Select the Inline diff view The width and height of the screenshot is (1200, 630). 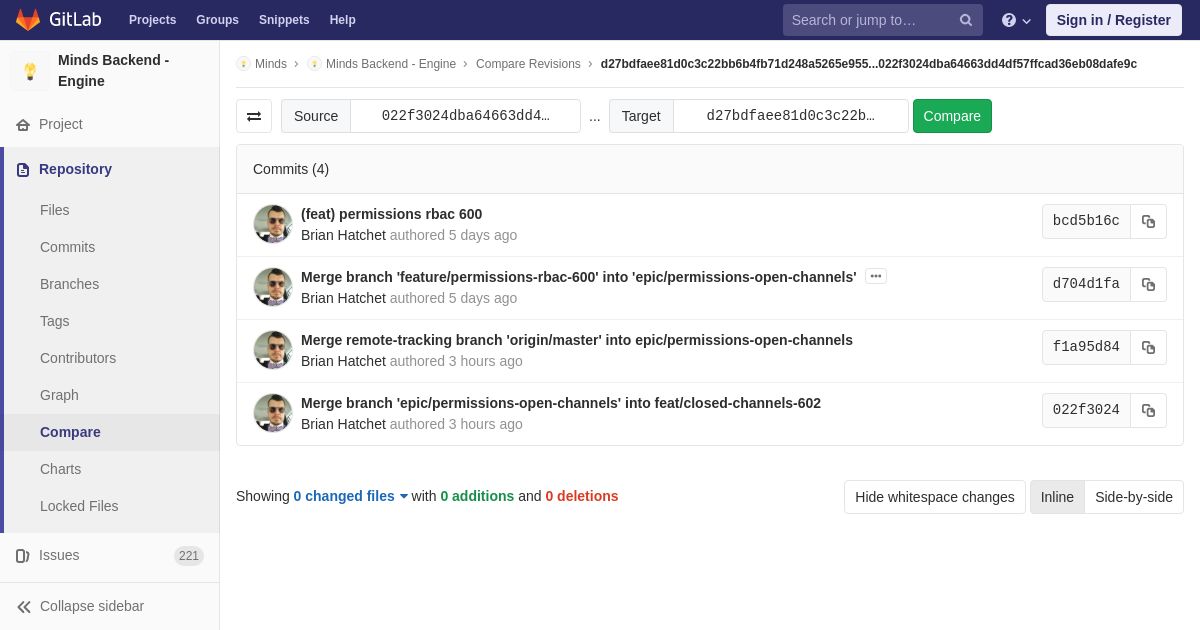[x=1056, y=497]
